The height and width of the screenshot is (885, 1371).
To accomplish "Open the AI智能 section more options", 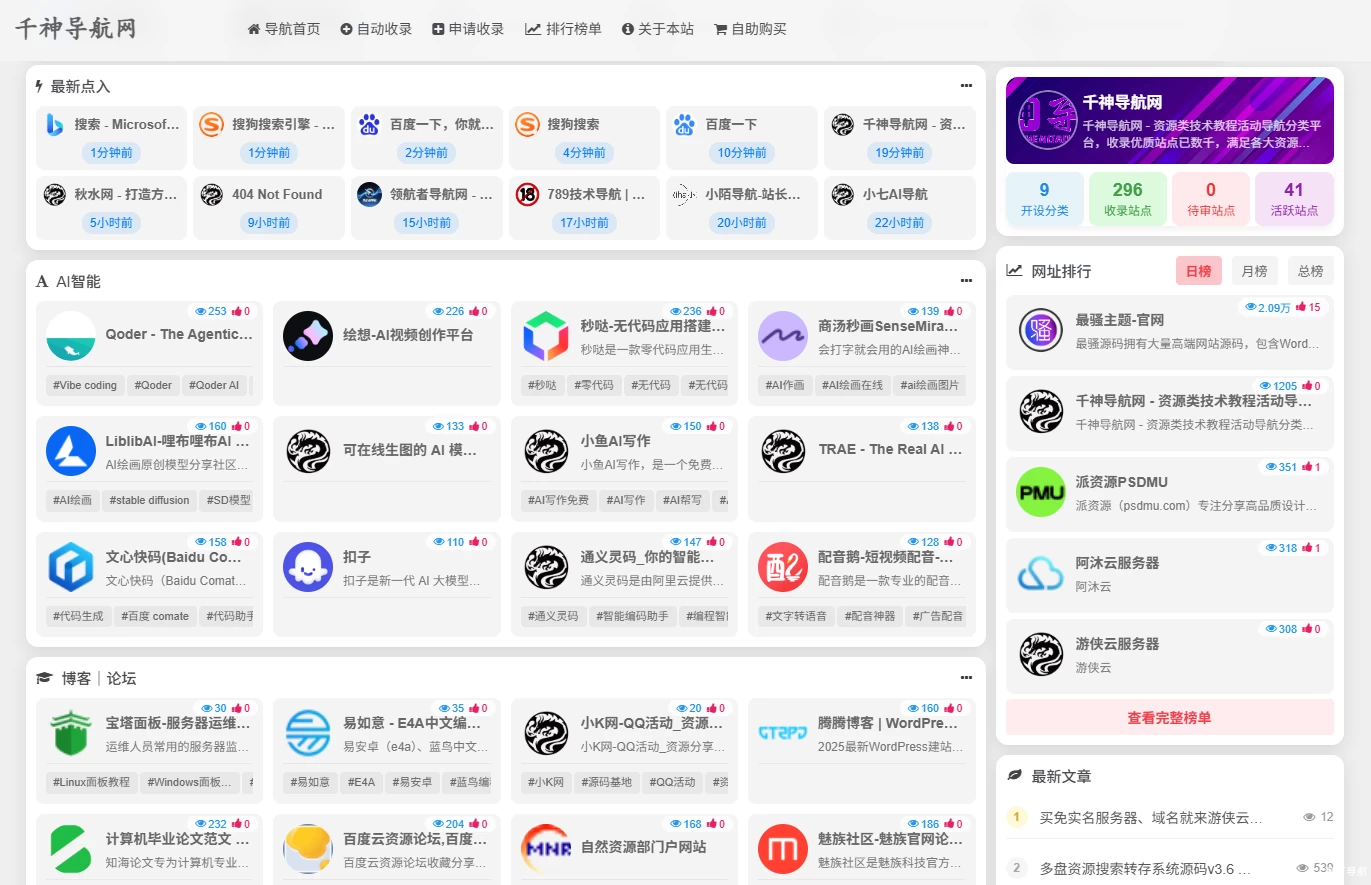I will 966,280.
